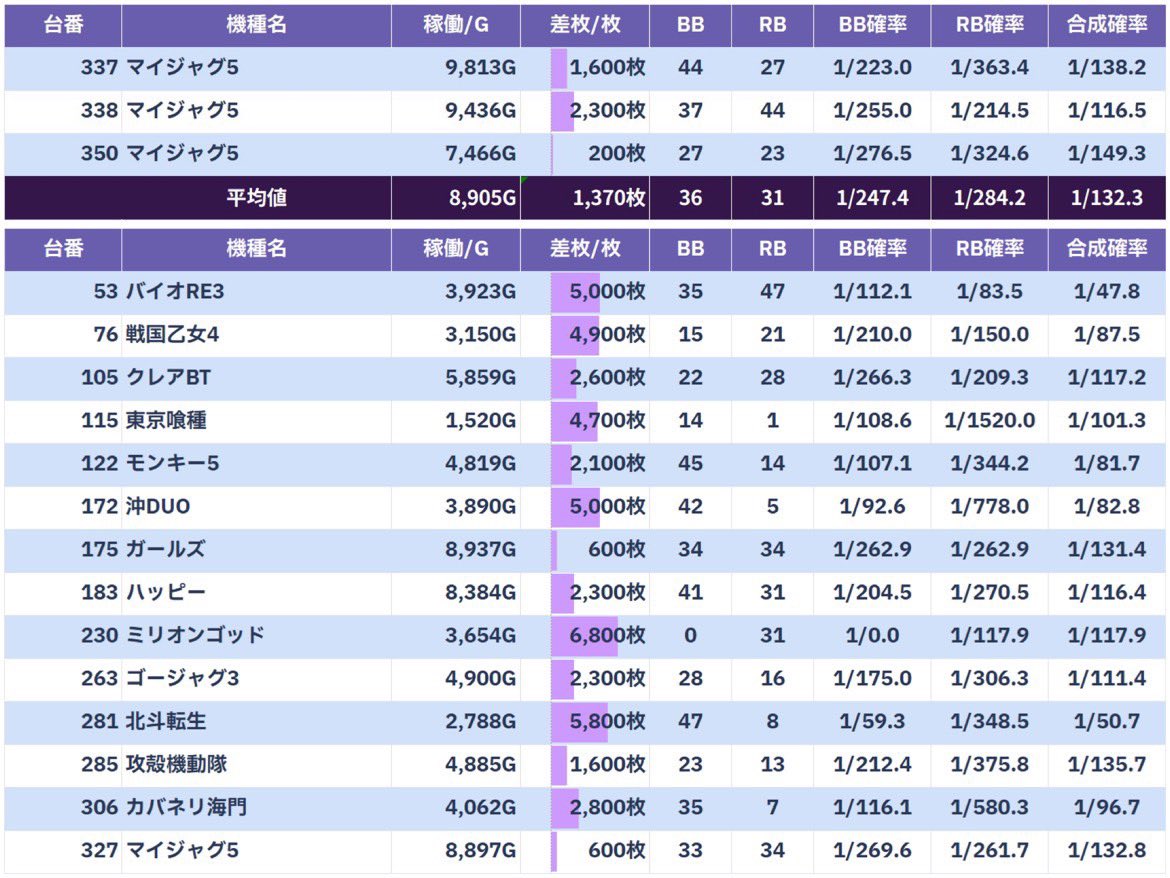Click BB probability 1/92.6
Image resolution: width=1170 pixels, height=878 pixels.
pyautogui.click(x=872, y=507)
